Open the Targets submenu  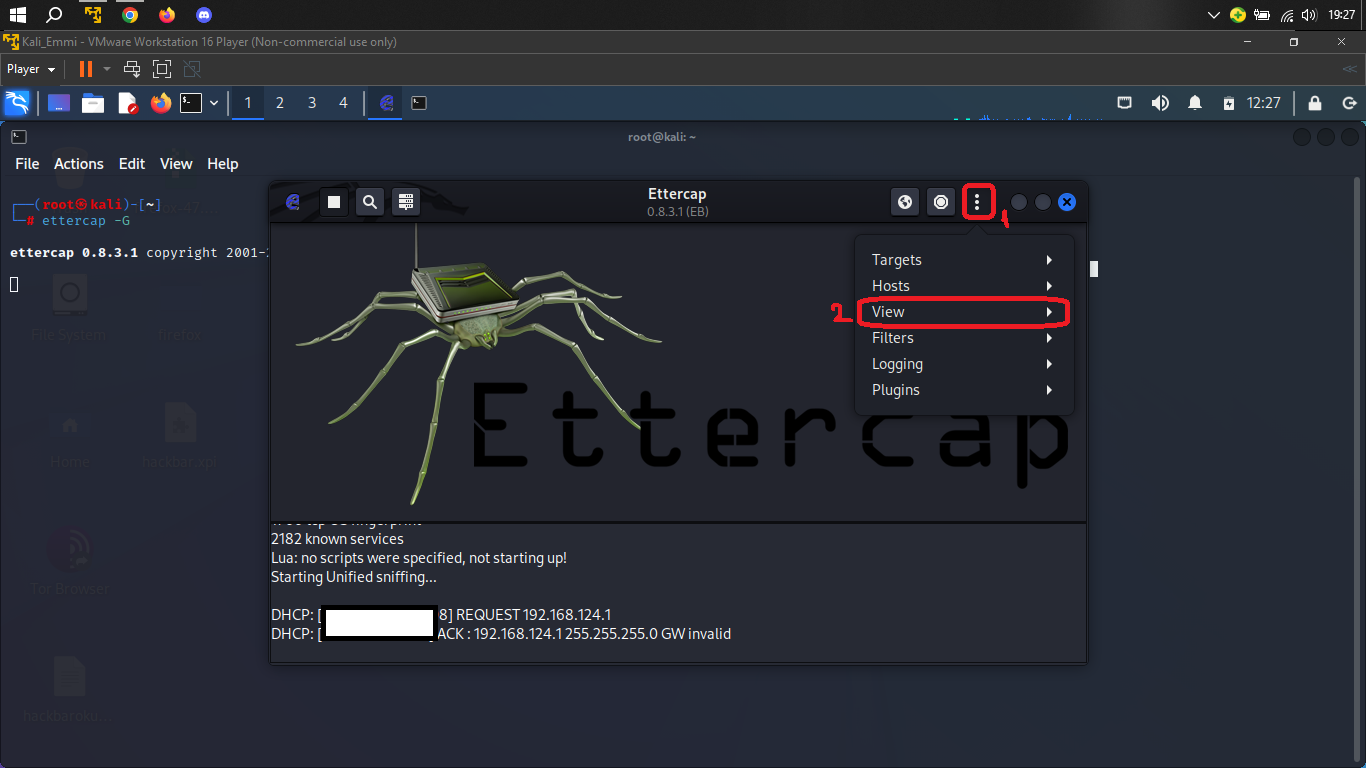click(x=964, y=260)
